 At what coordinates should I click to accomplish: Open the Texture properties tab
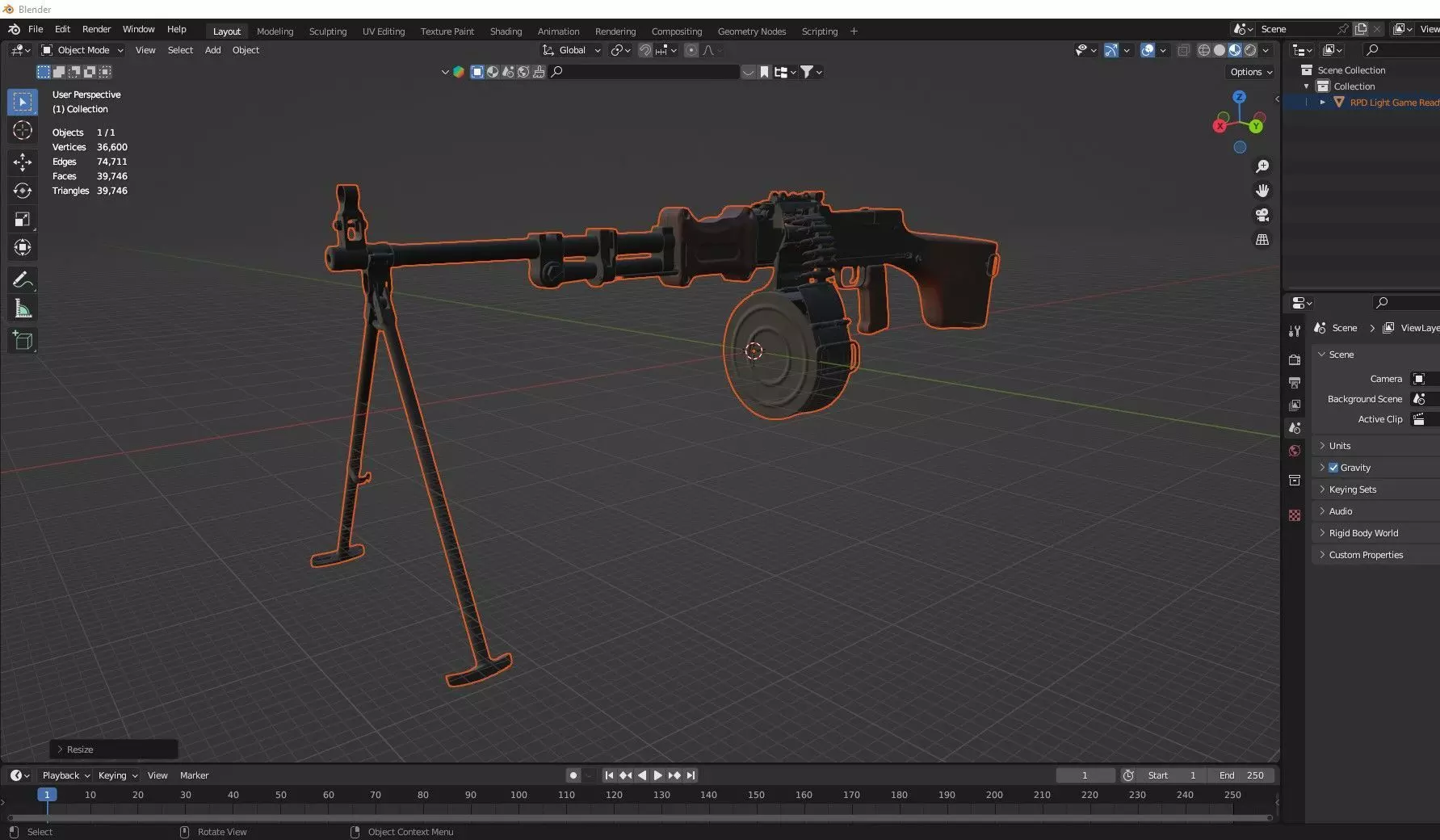pyautogui.click(x=1295, y=515)
